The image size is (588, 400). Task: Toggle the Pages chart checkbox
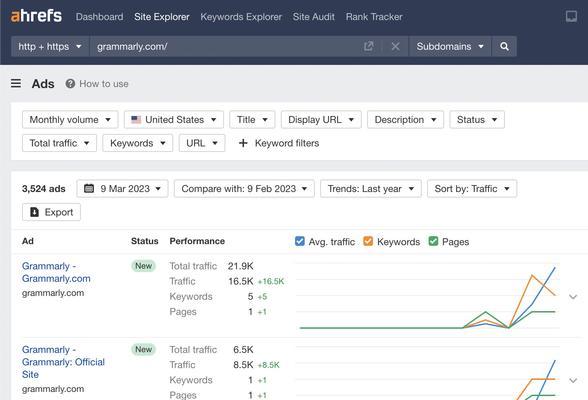coord(433,241)
